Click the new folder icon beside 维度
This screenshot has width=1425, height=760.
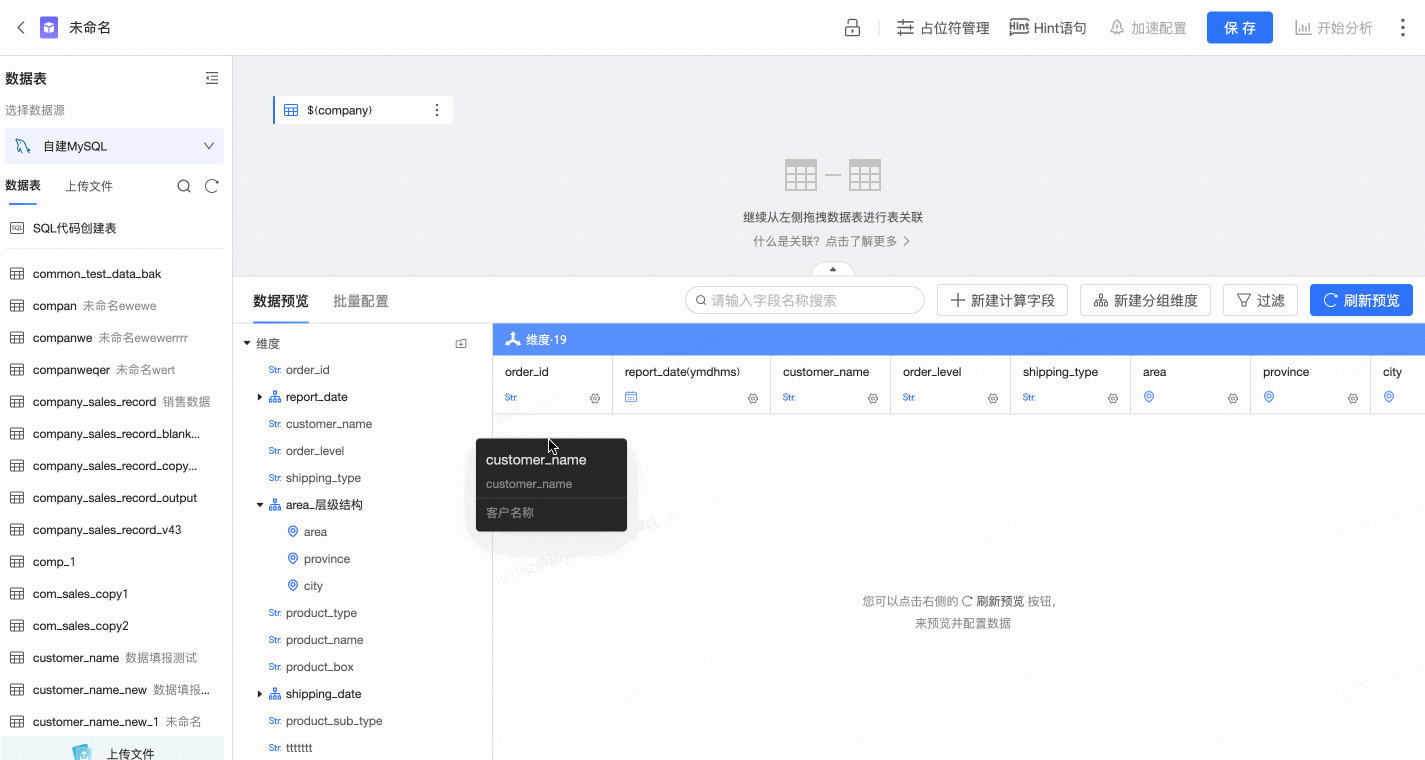click(x=461, y=344)
